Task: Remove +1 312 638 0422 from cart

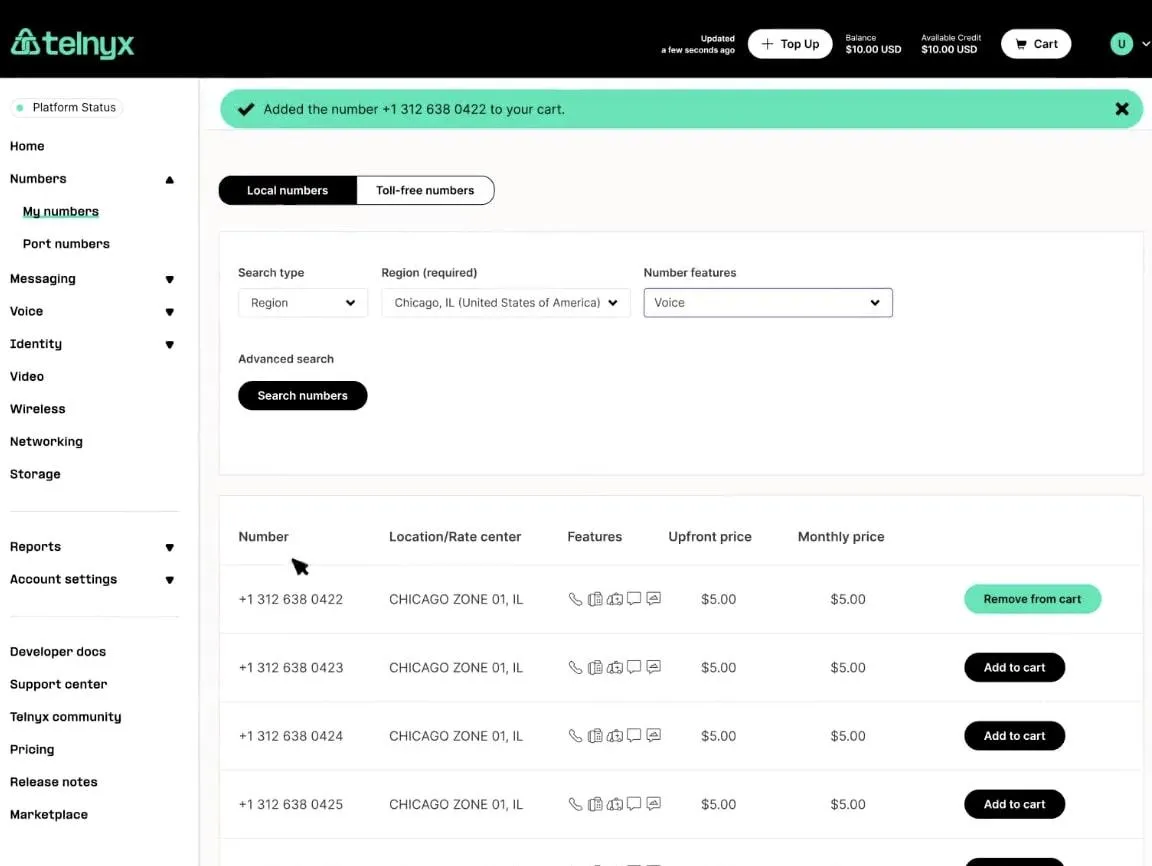Action: point(1032,599)
